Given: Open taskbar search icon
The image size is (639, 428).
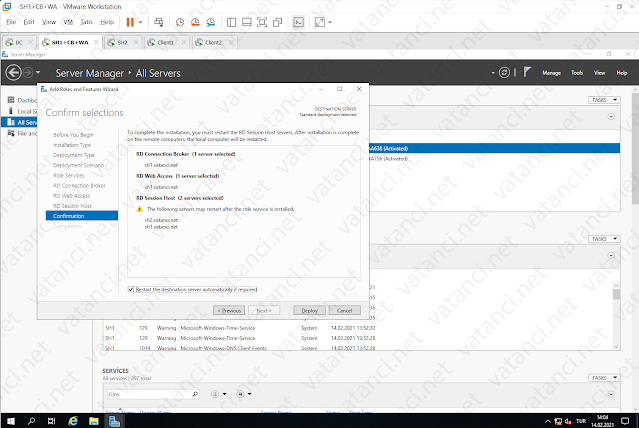Looking at the screenshot, I should (31, 421).
